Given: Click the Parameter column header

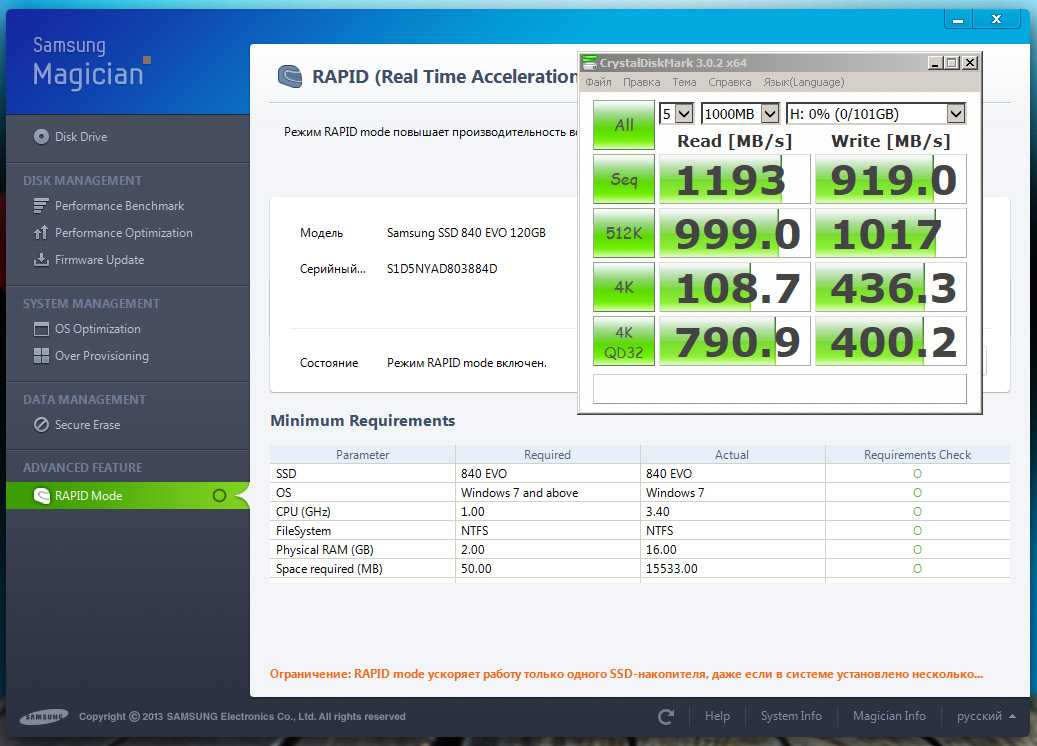Looking at the screenshot, I should pos(362,454).
